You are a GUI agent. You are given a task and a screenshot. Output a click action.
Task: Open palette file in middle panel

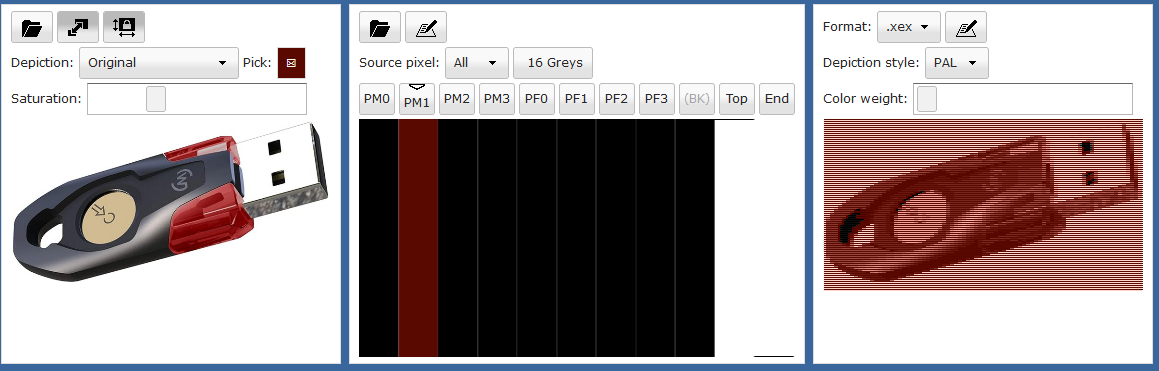tap(379, 27)
